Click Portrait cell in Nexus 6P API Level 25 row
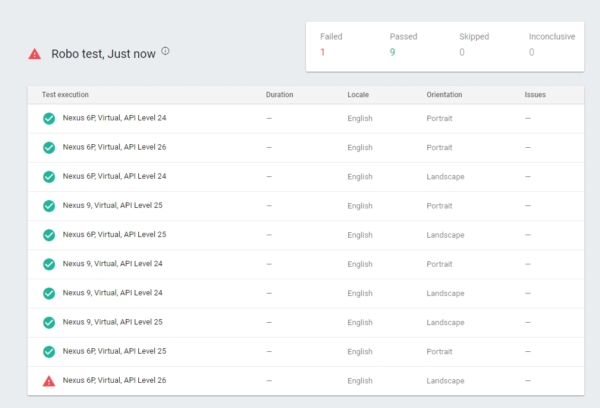This screenshot has width=600, height=408. click(x=439, y=352)
